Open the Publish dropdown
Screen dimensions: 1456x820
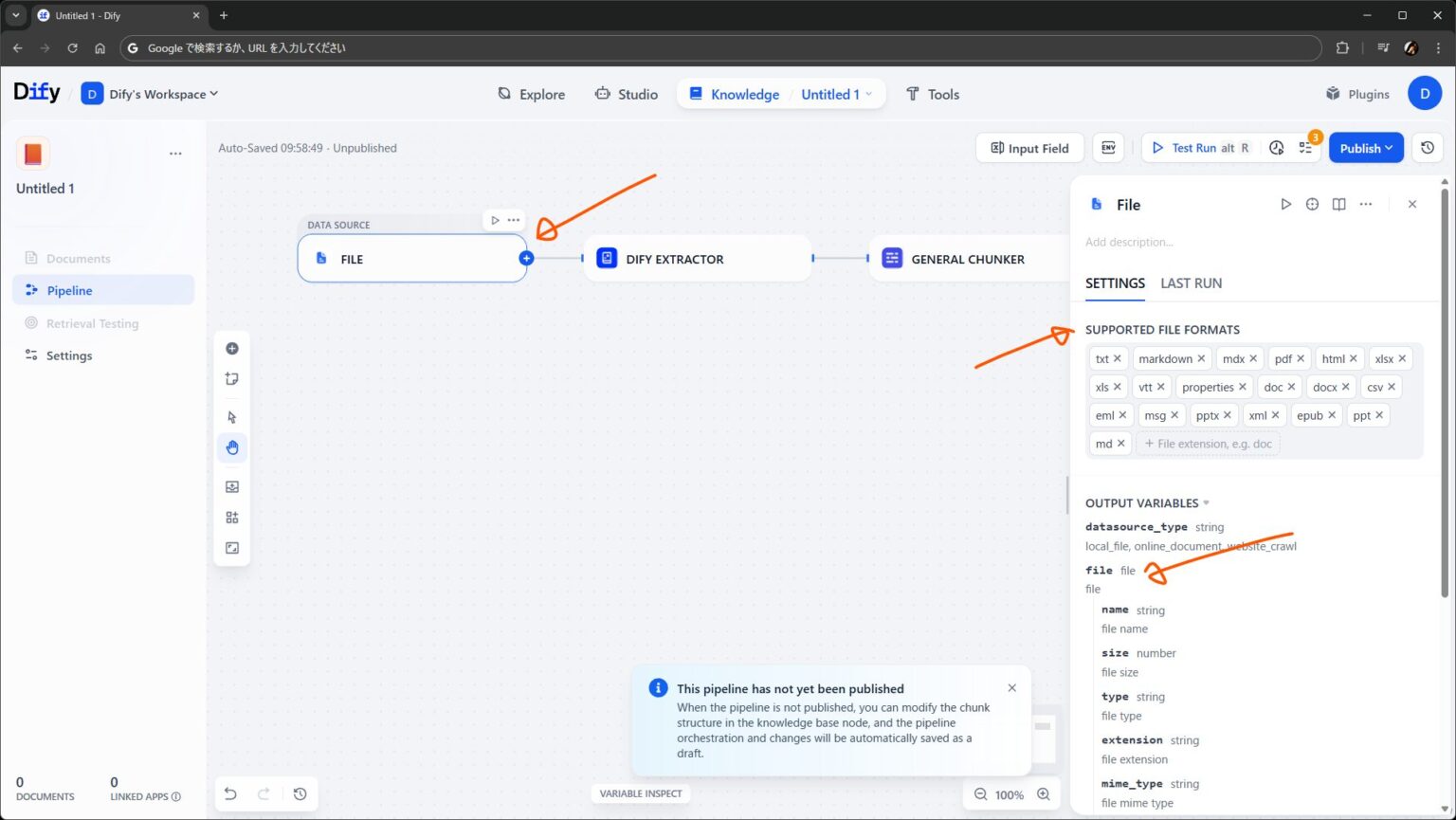pos(1365,147)
